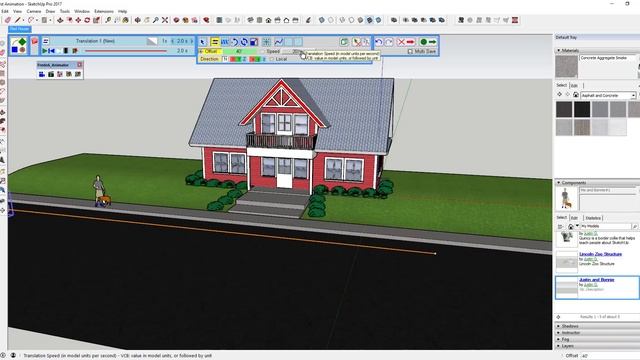Expand the Shadows panel
This screenshot has width=640, height=360.
[x=559, y=326]
